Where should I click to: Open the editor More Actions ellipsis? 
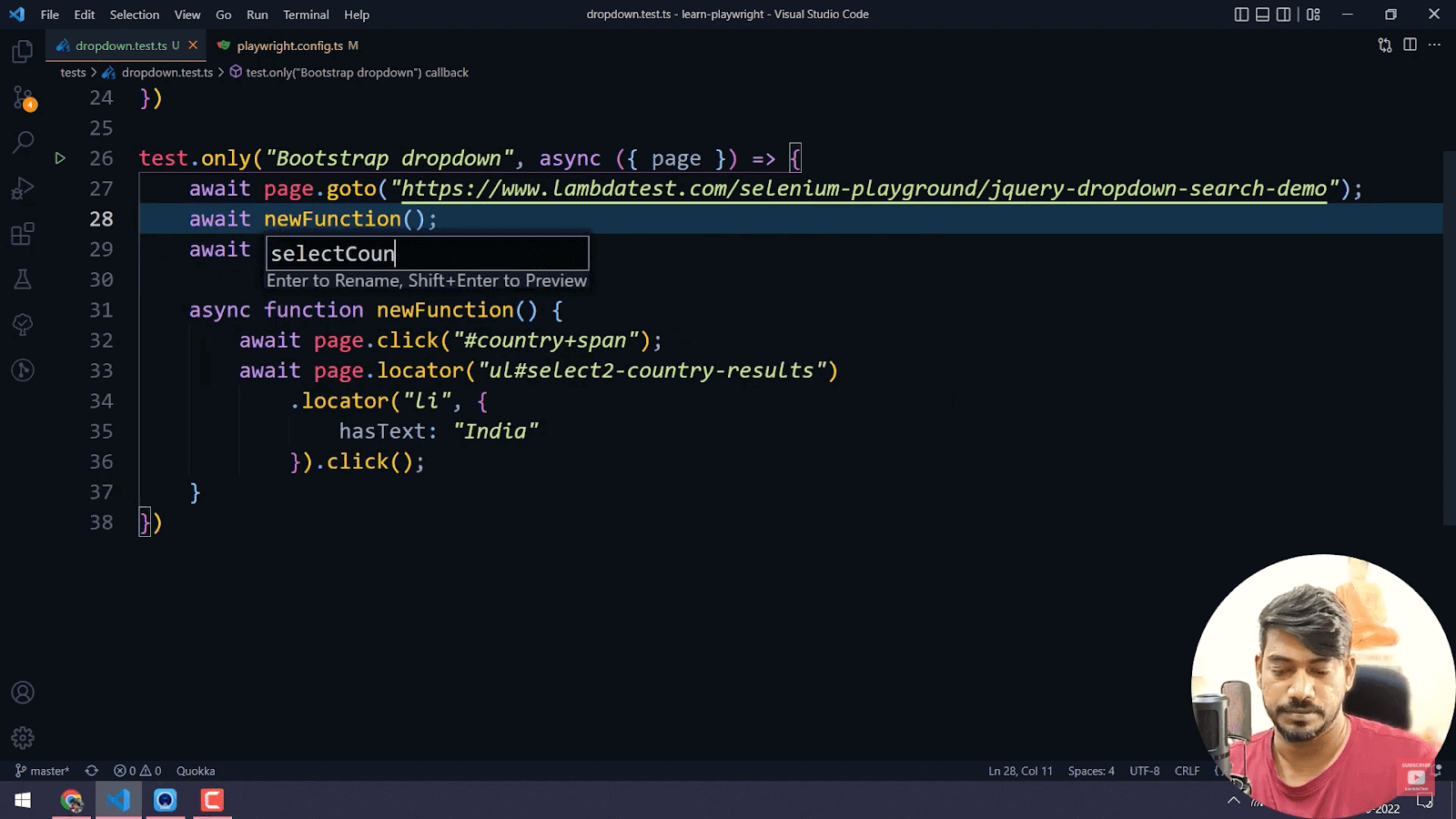(x=1435, y=45)
